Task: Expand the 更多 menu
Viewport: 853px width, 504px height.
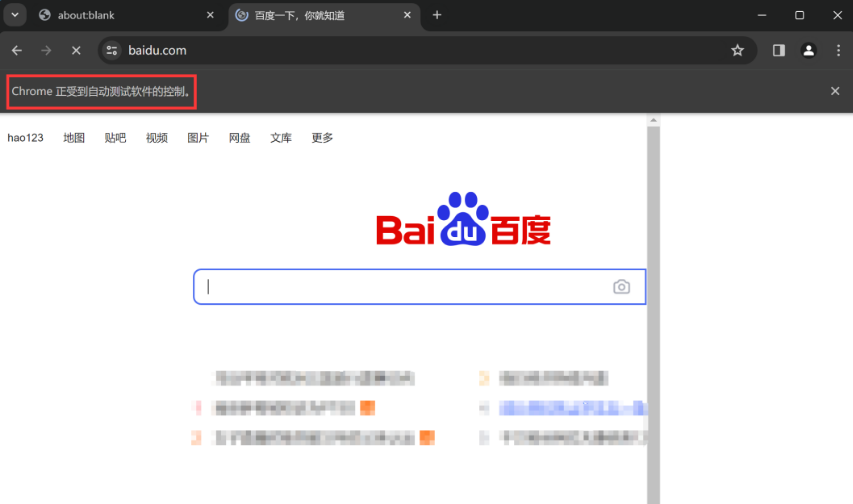Action: point(322,138)
